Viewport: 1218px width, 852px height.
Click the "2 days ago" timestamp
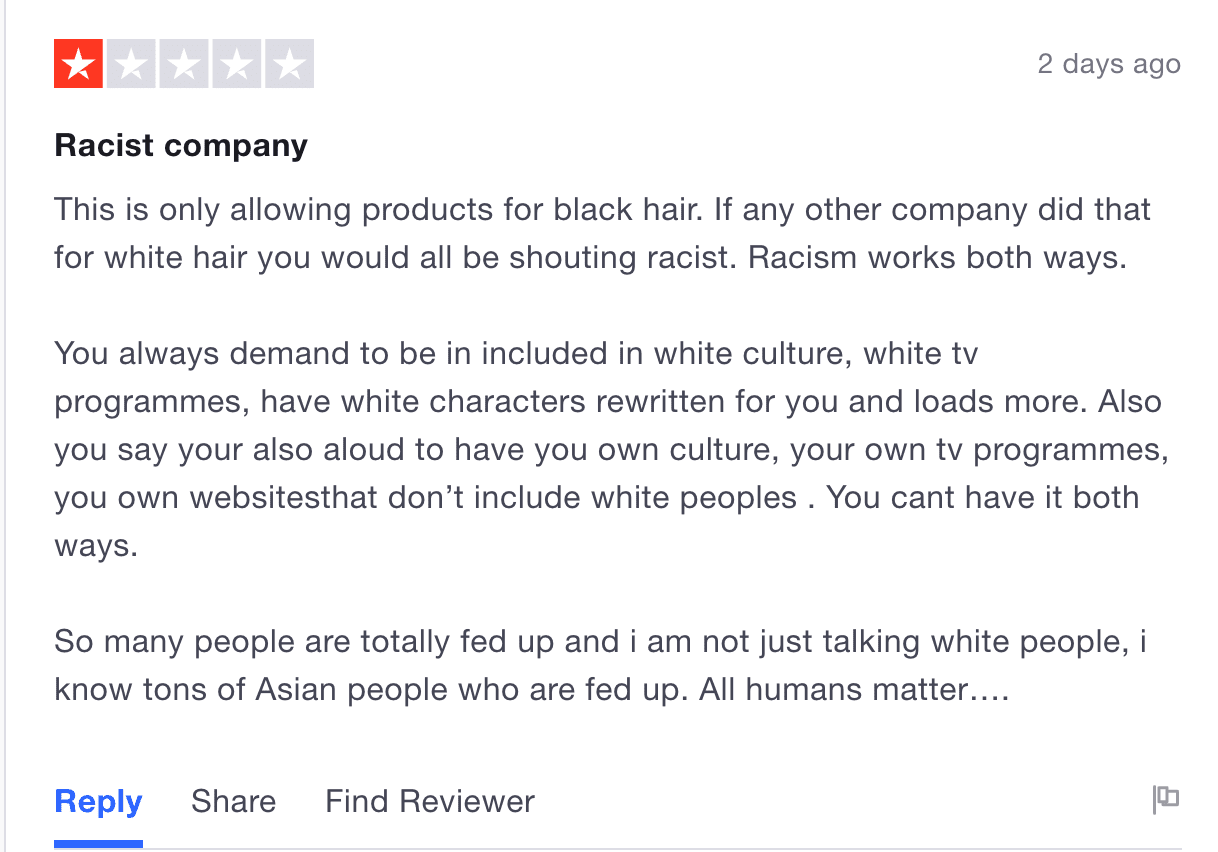pos(1109,65)
